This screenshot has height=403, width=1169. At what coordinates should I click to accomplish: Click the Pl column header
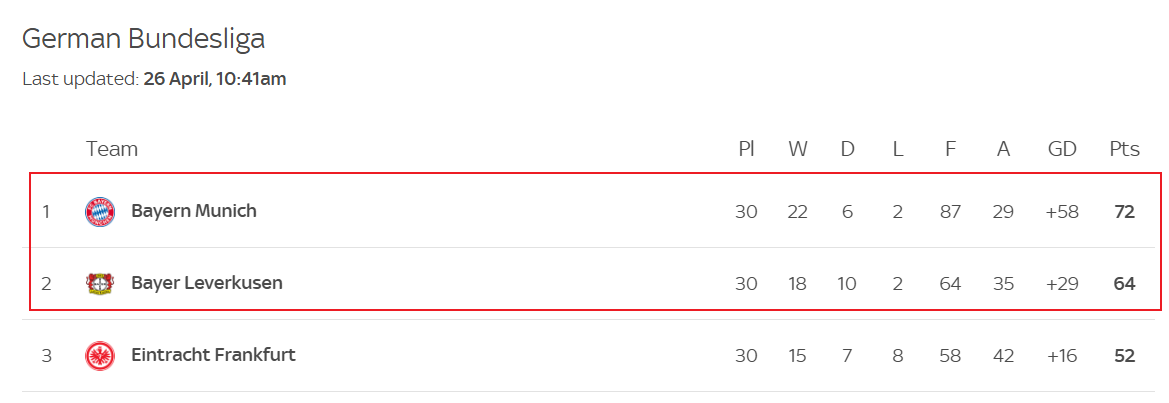(x=746, y=149)
